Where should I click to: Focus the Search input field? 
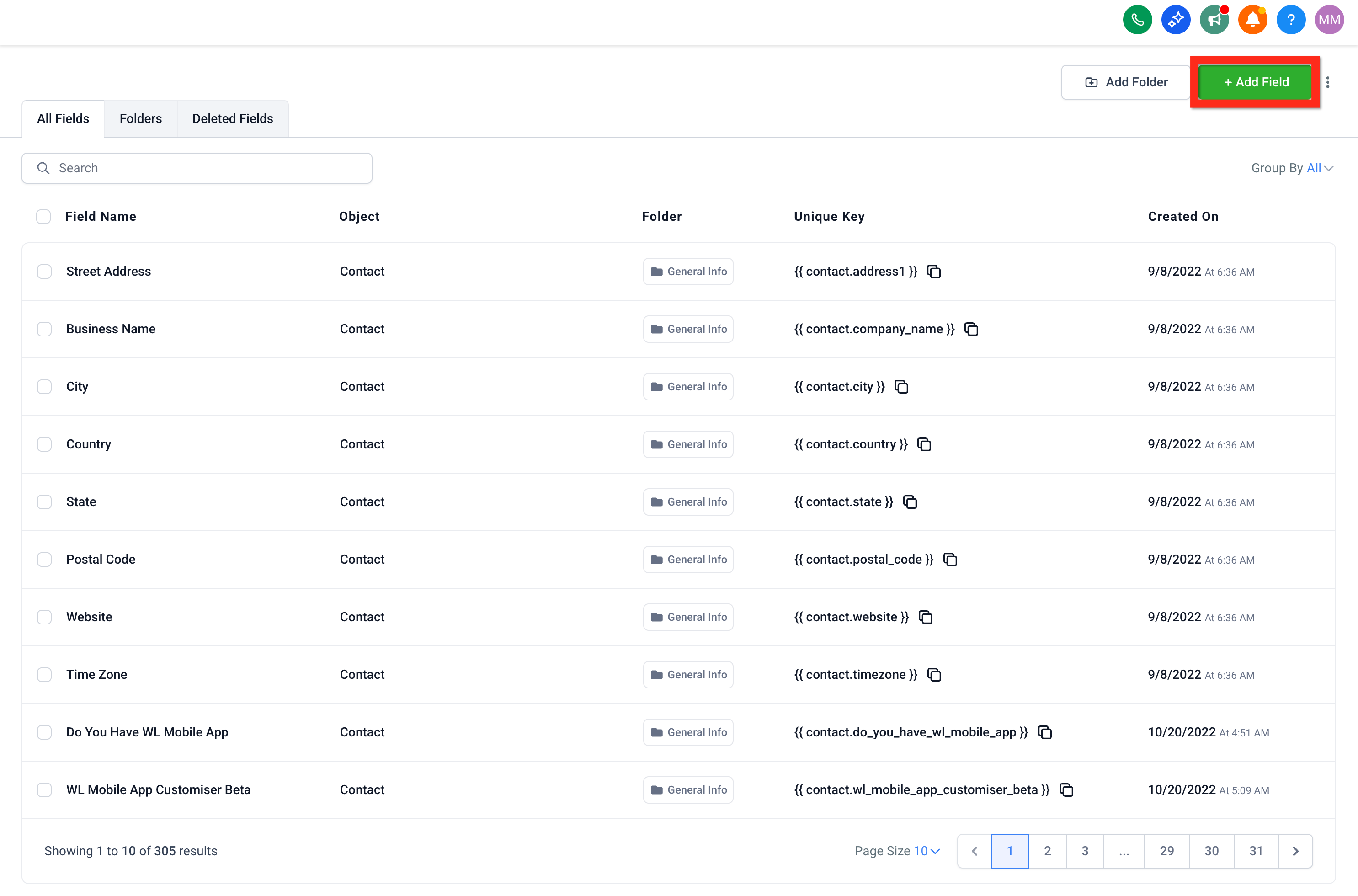197,168
